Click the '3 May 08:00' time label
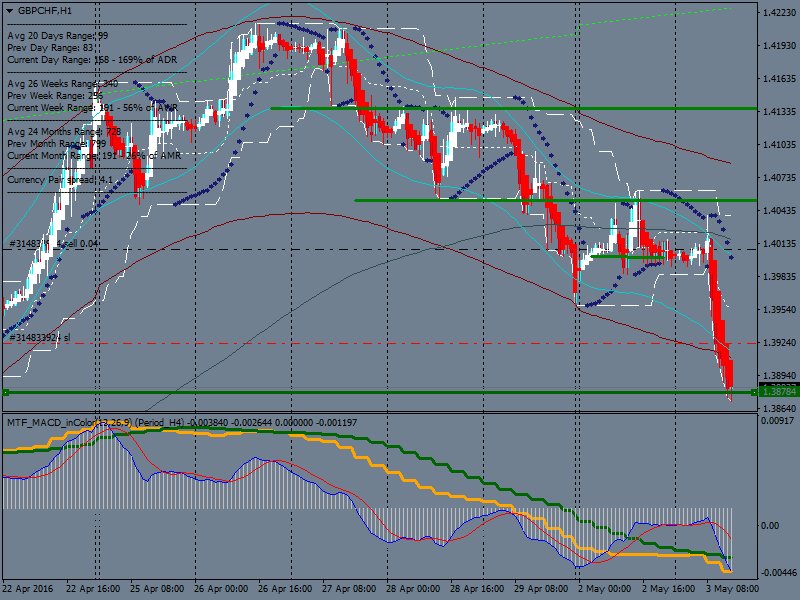The image size is (800, 600). 733,589
